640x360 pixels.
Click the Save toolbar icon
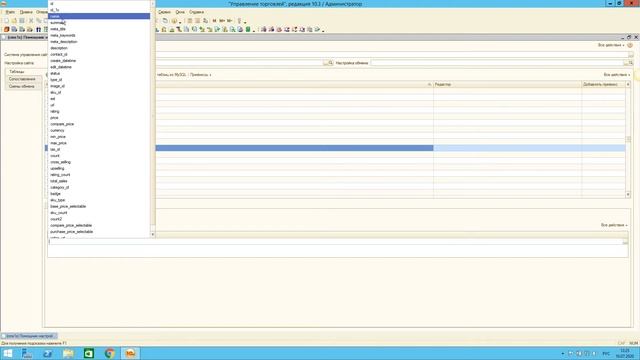(22, 21)
